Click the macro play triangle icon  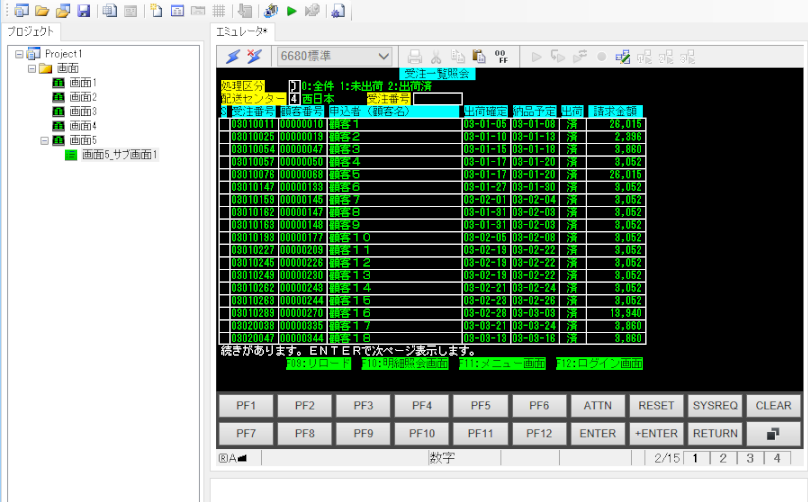[536, 57]
